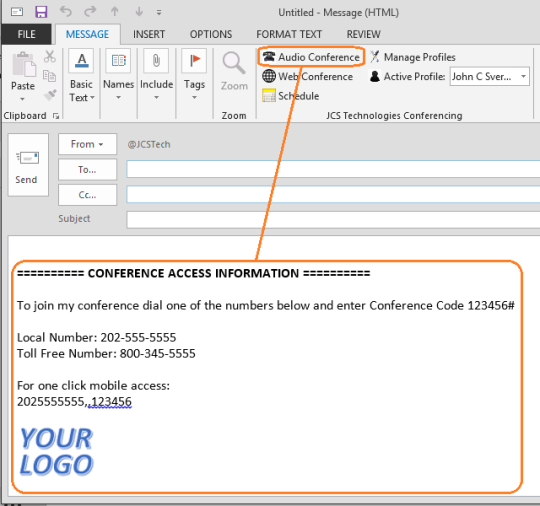Click the Schedule calendar button
The height and width of the screenshot is (506, 540).
pyautogui.click(x=291, y=96)
